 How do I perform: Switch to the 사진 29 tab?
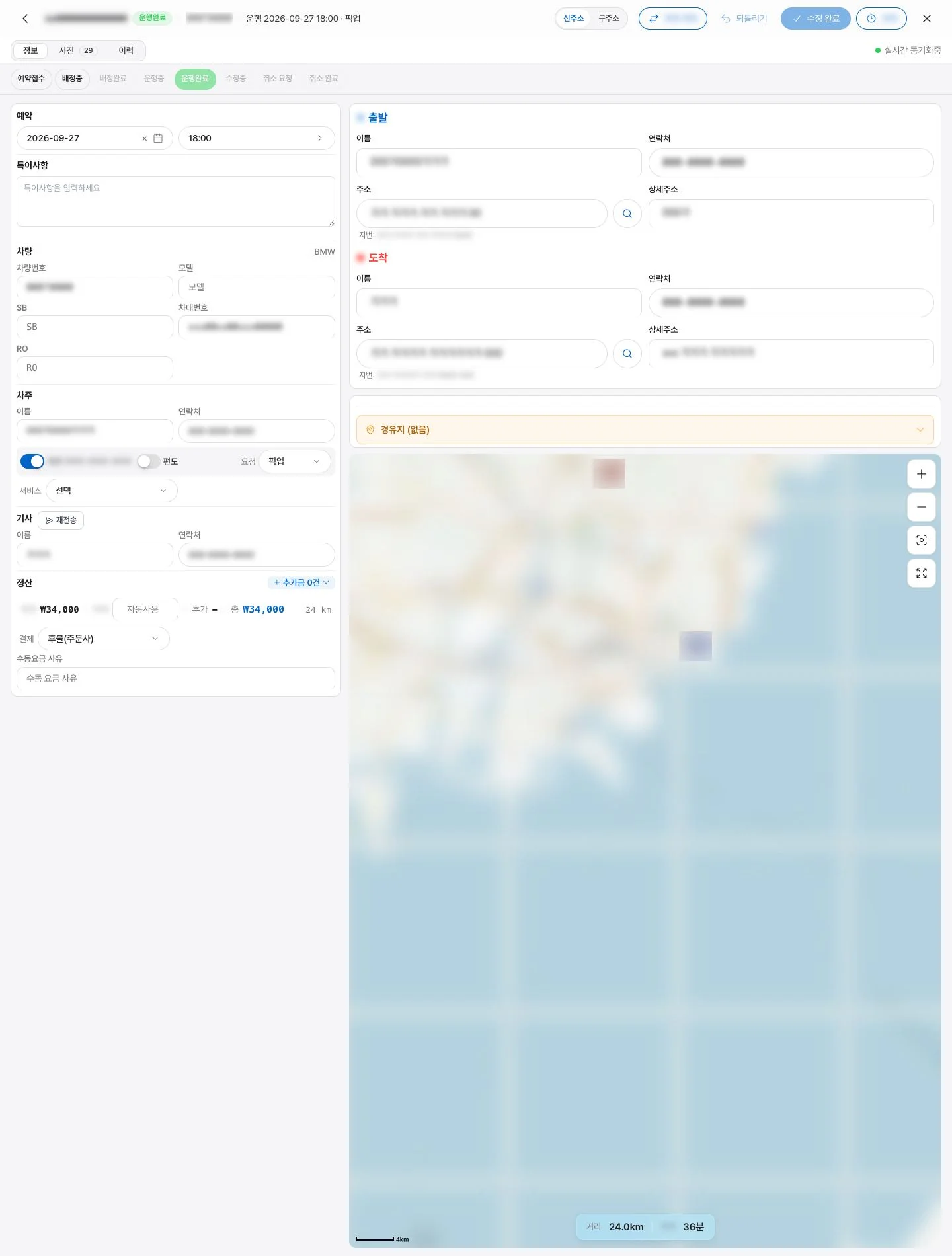click(x=78, y=50)
